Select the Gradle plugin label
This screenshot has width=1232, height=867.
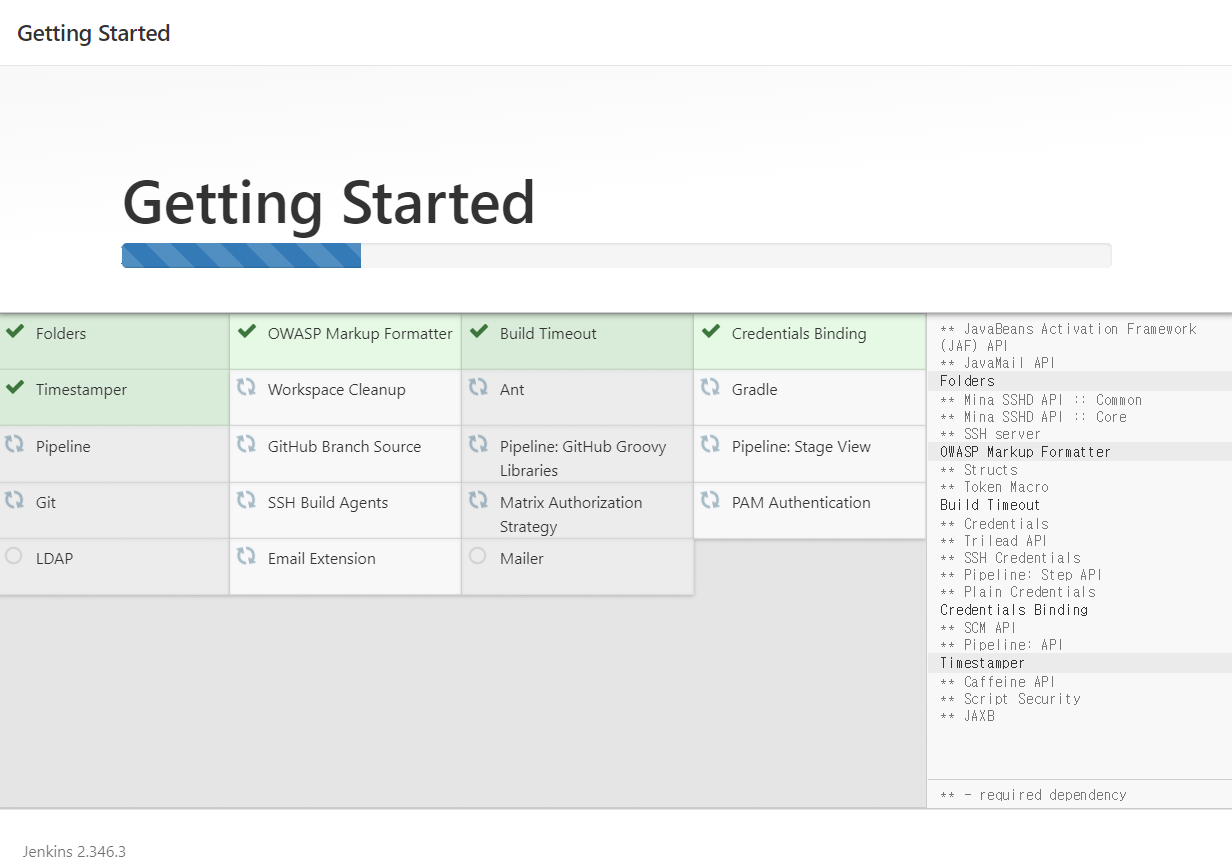755,390
